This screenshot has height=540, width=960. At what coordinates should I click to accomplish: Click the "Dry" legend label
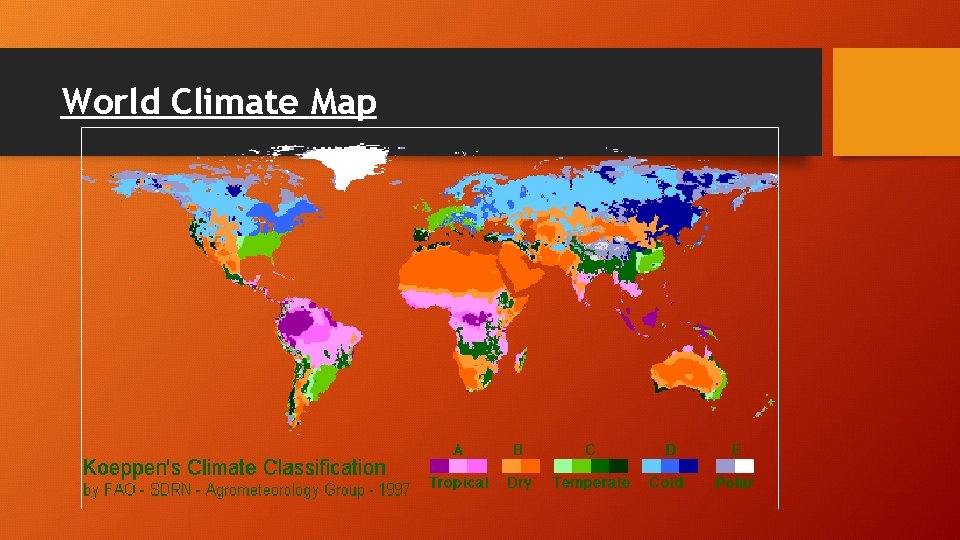[519, 482]
